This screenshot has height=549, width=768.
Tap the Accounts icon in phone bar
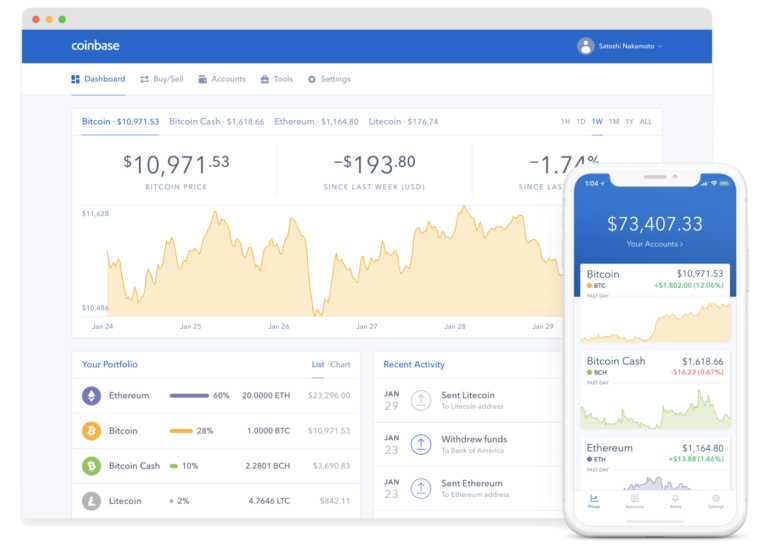pos(635,501)
